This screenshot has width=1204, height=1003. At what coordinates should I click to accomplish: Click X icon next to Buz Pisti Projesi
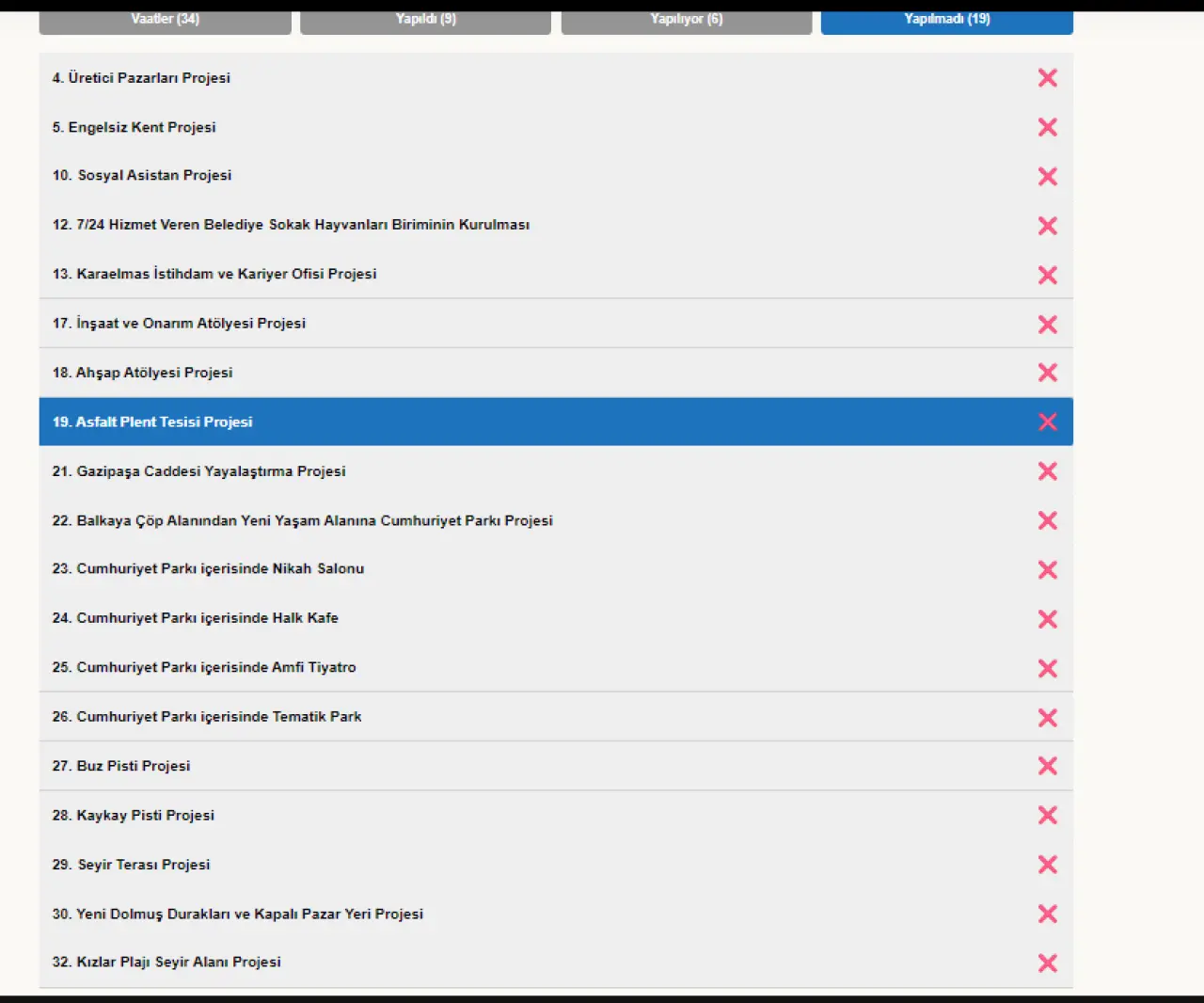(x=1047, y=766)
